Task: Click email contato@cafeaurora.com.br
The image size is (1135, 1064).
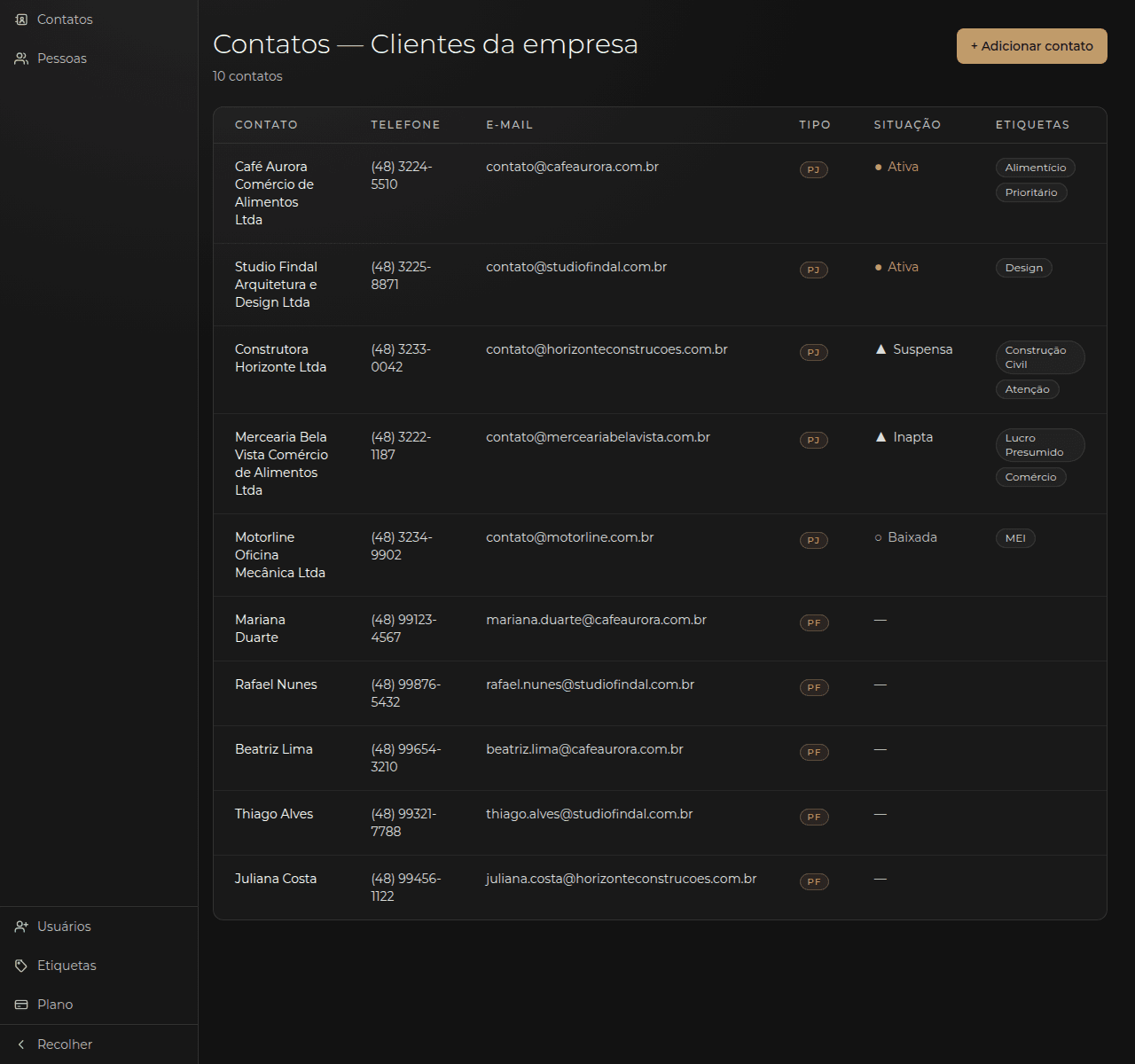Action: (x=572, y=167)
